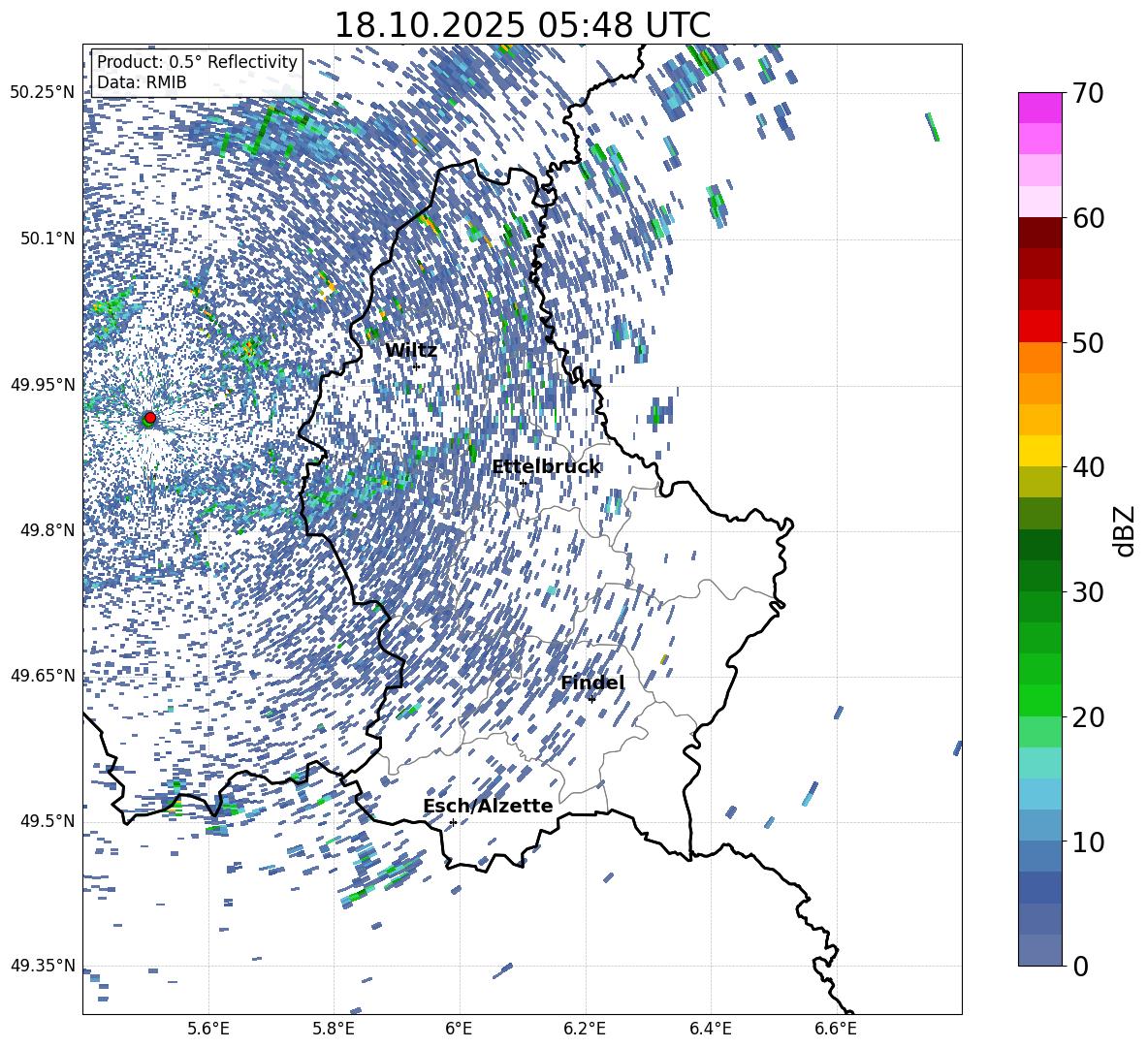Click the 'Data: RMIB' text
This screenshot has height=1048, width=1148.
(142, 82)
